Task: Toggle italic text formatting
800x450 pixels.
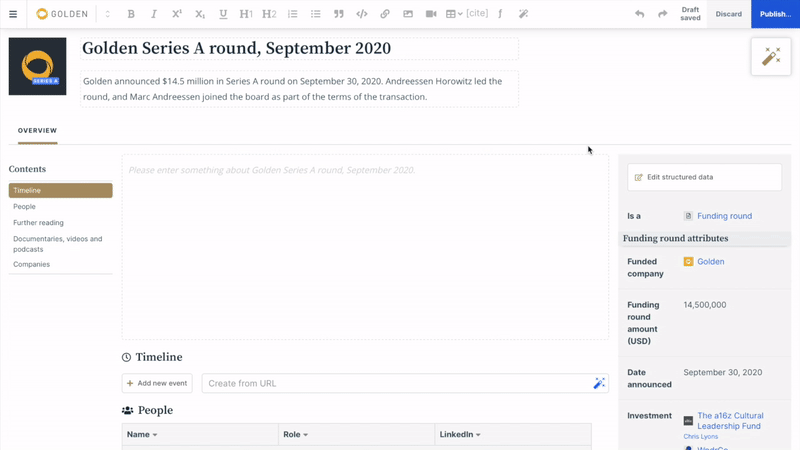Action: click(x=154, y=14)
